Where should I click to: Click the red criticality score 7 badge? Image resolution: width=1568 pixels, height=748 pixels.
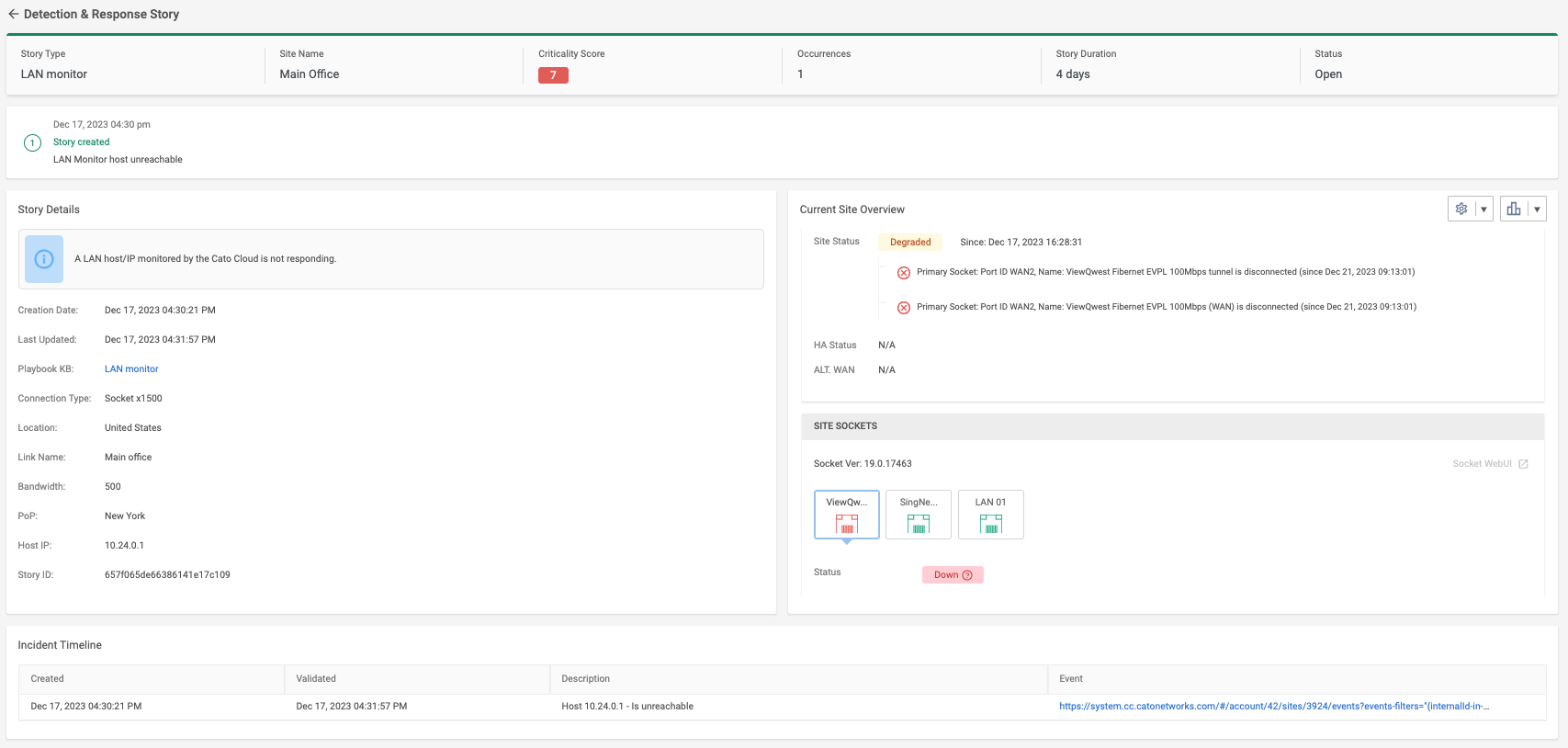tap(553, 75)
